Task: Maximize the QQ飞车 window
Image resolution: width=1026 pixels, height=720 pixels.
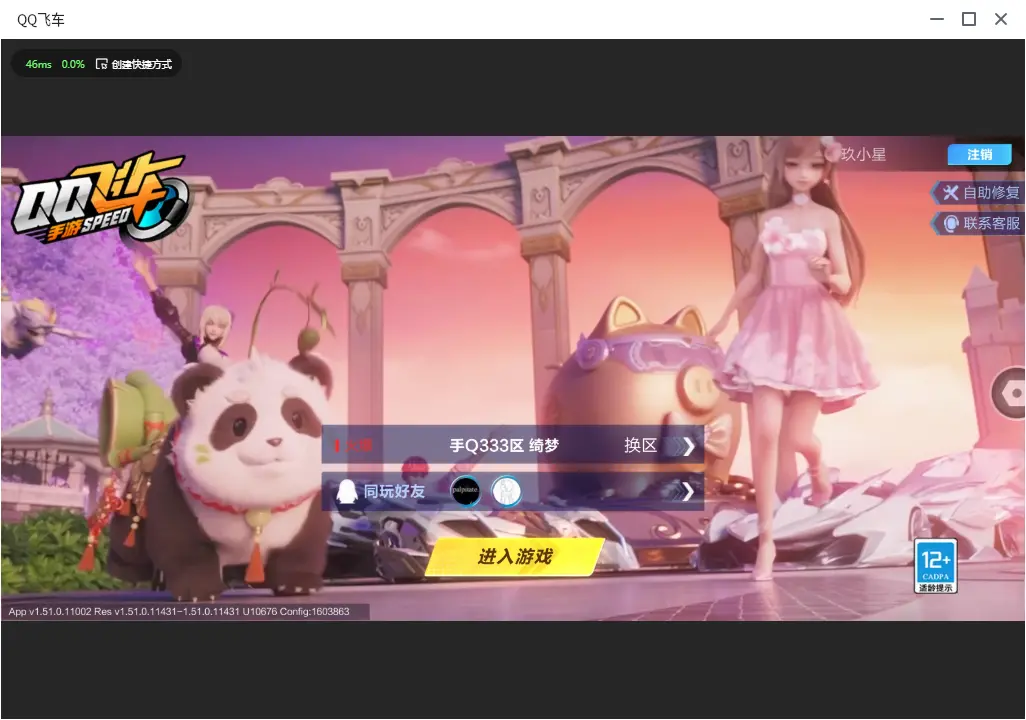Action: point(969,19)
